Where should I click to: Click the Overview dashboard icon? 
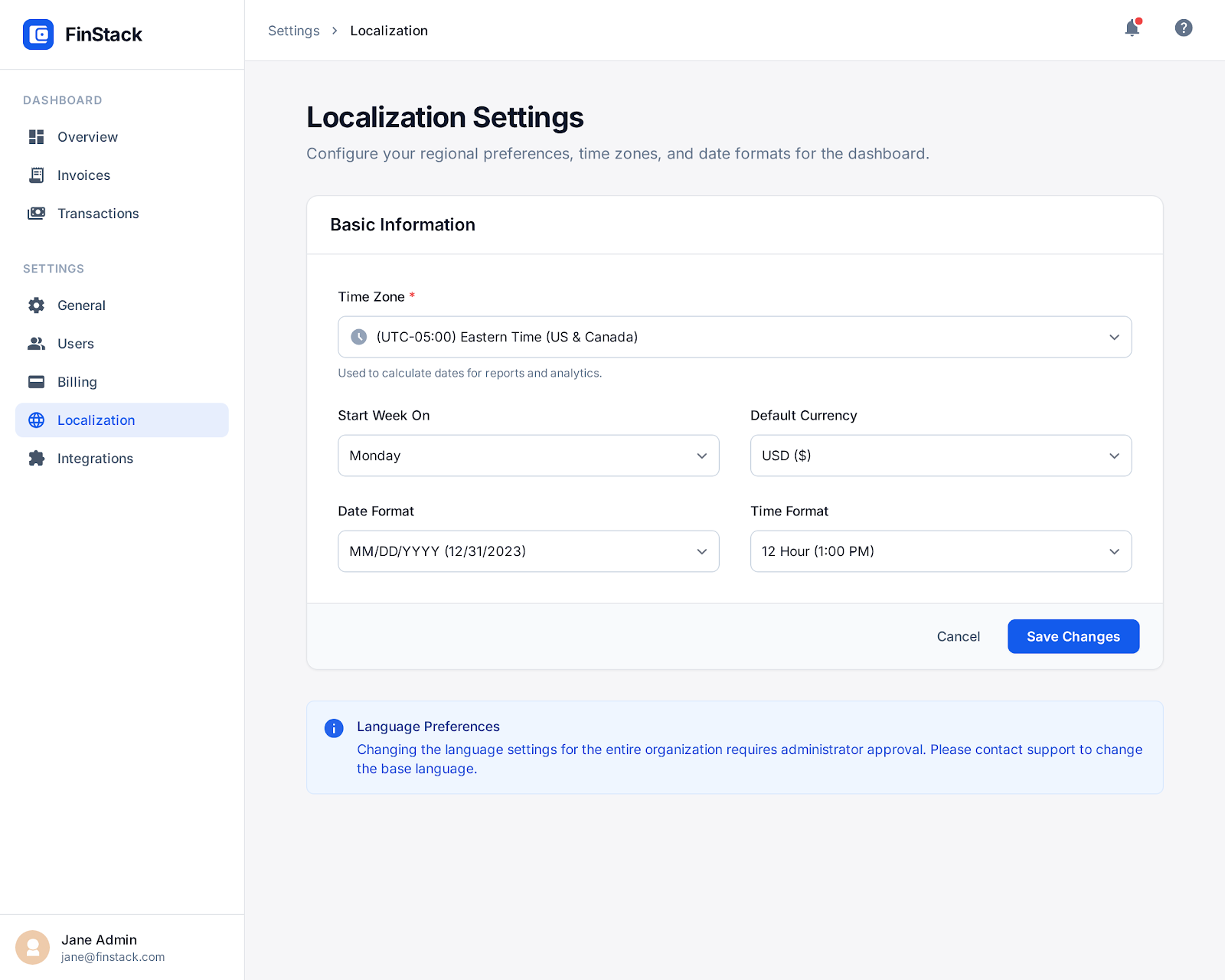click(36, 137)
